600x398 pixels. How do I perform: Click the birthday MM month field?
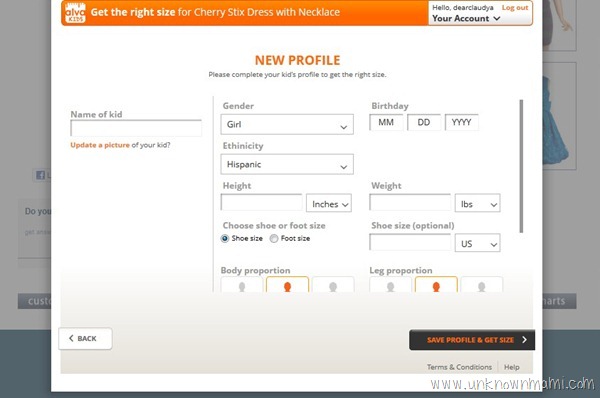[x=386, y=122]
